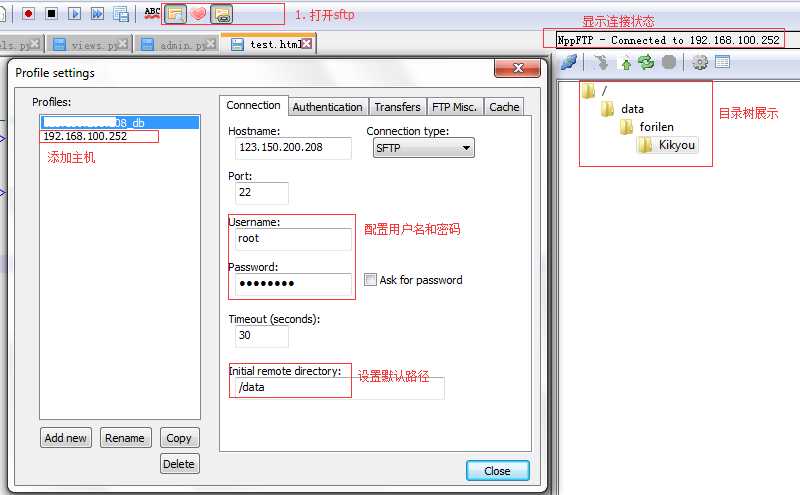The height and width of the screenshot is (495, 800).
Task: Click the pink heart toolbar icon
Action: click(x=198, y=14)
